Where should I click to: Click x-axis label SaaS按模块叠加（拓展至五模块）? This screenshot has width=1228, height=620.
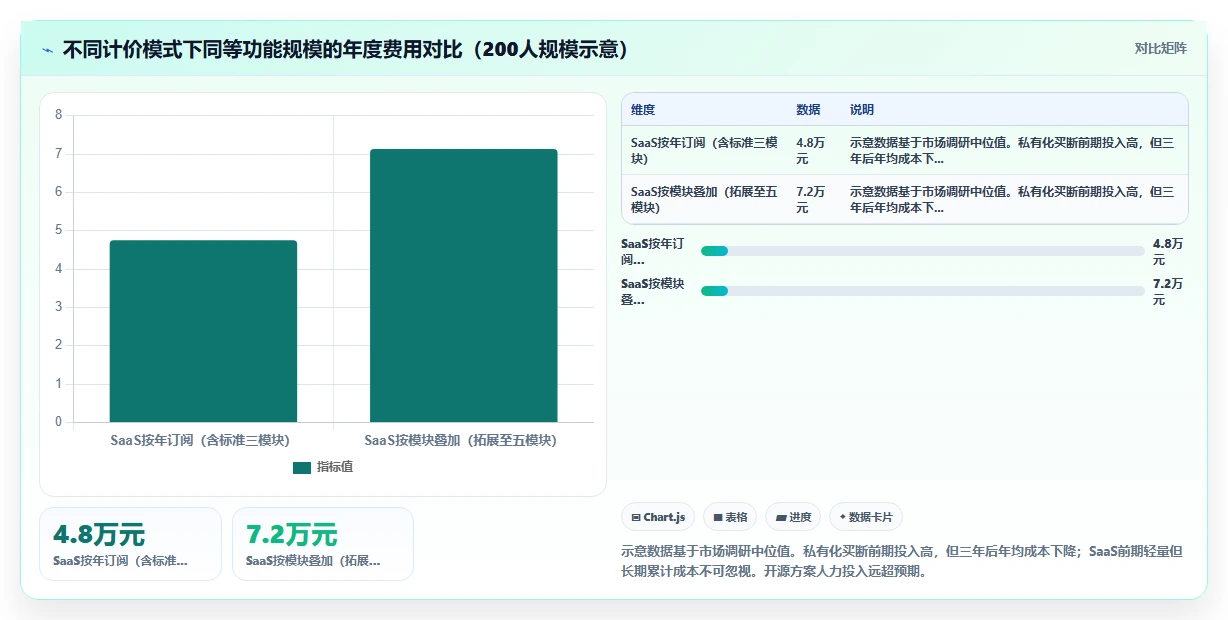coord(463,440)
